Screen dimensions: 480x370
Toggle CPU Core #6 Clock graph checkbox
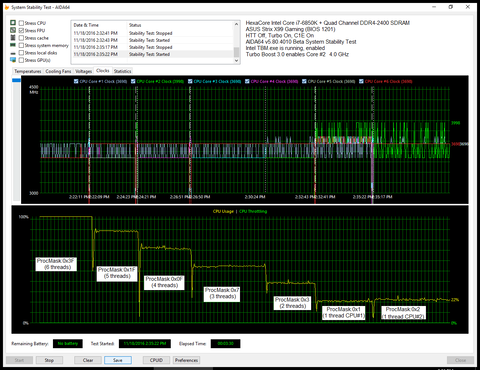point(361,81)
